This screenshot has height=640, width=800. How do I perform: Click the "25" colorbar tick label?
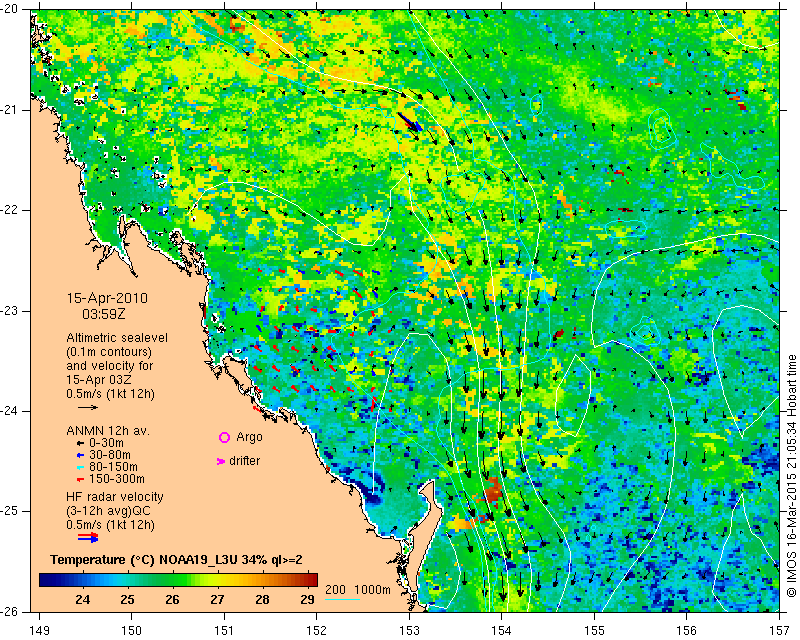coord(128,600)
